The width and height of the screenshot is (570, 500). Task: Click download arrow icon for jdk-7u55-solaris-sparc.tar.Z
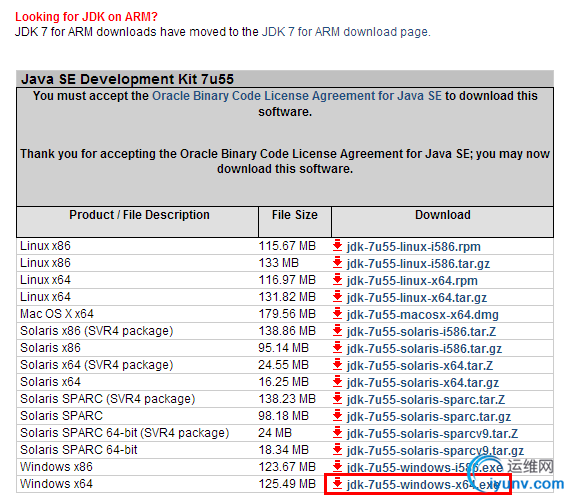coord(337,399)
